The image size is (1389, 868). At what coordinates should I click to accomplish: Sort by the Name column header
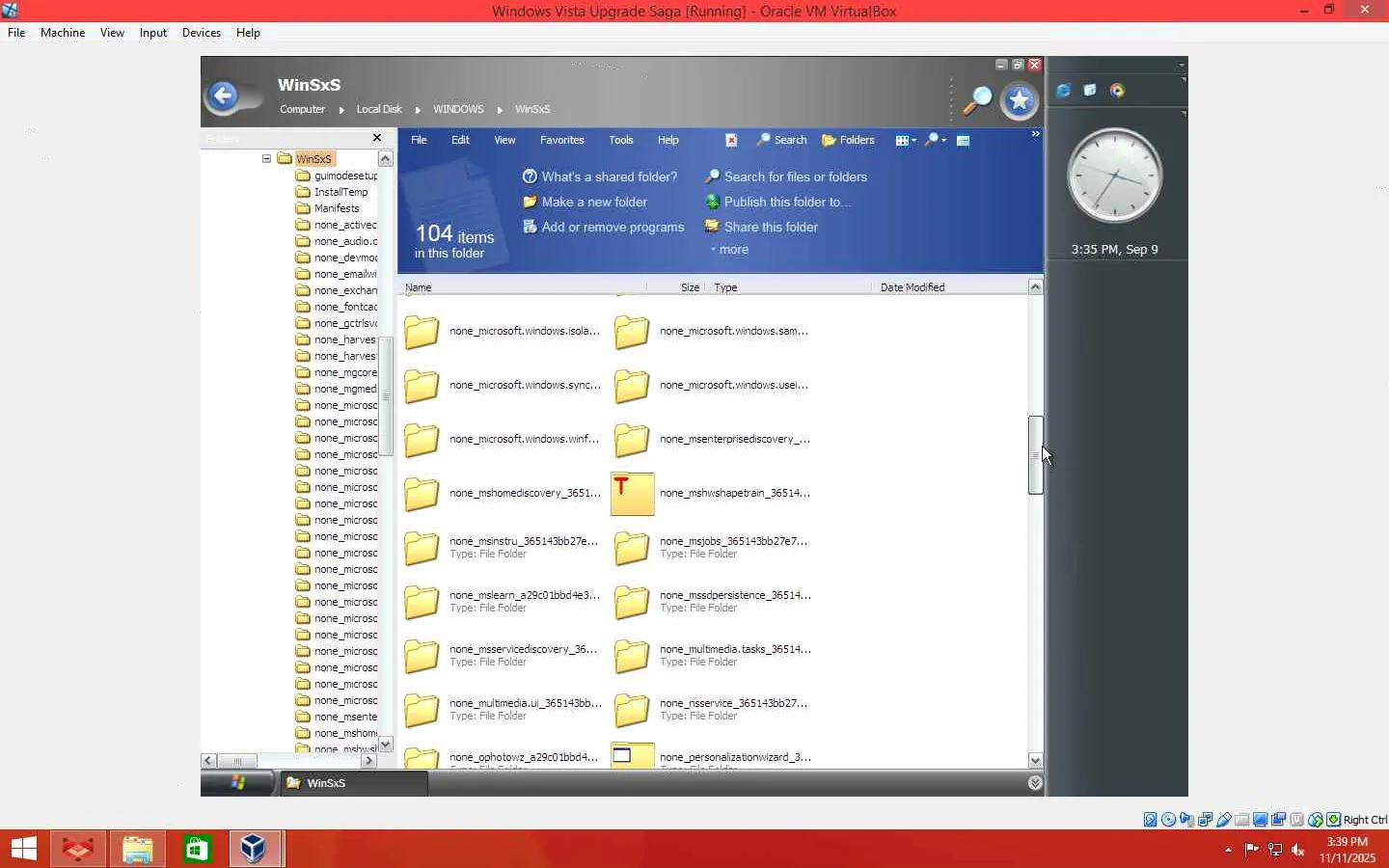tap(419, 287)
